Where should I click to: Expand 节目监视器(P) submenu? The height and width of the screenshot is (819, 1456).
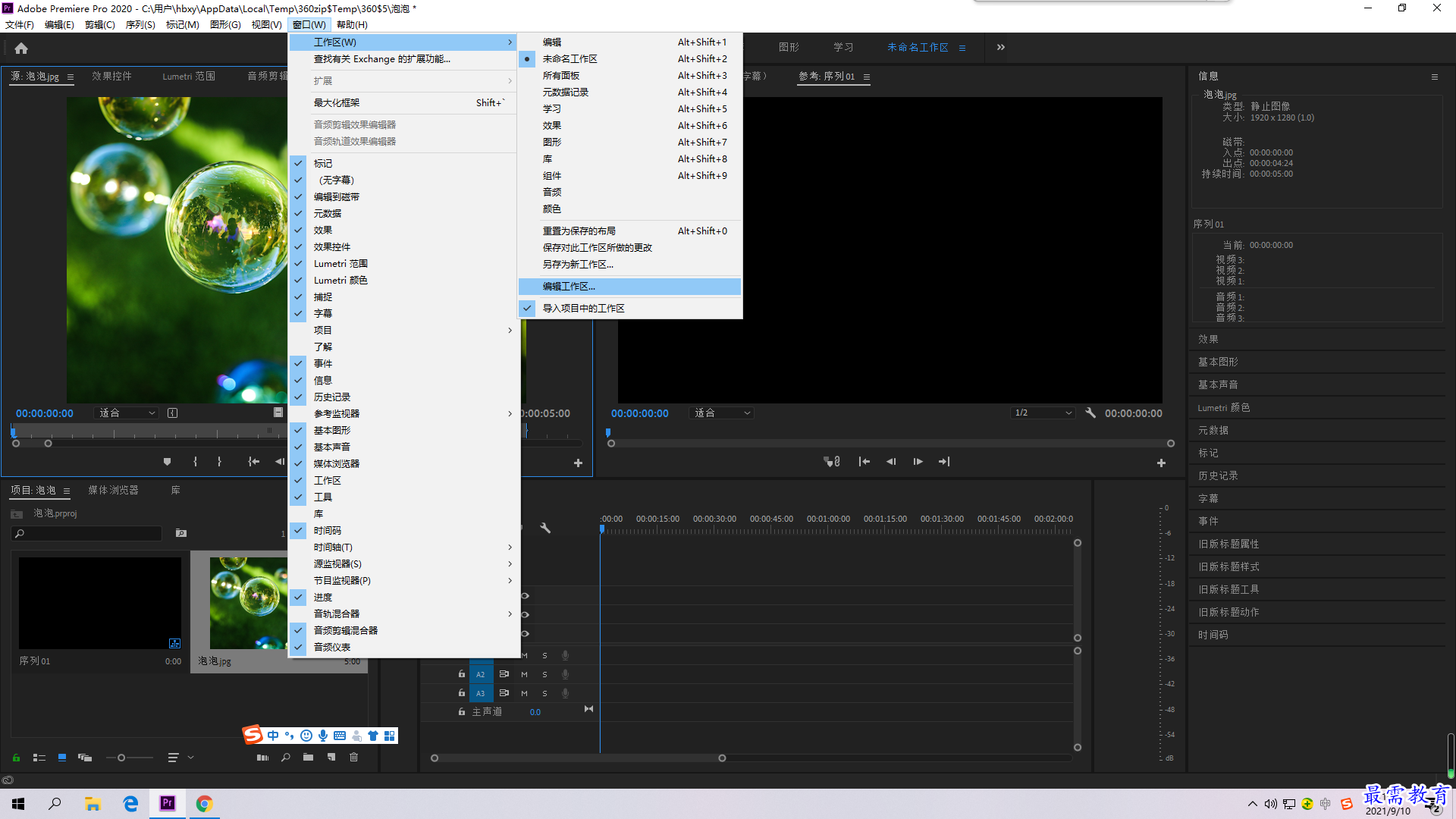(x=403, y=580)
